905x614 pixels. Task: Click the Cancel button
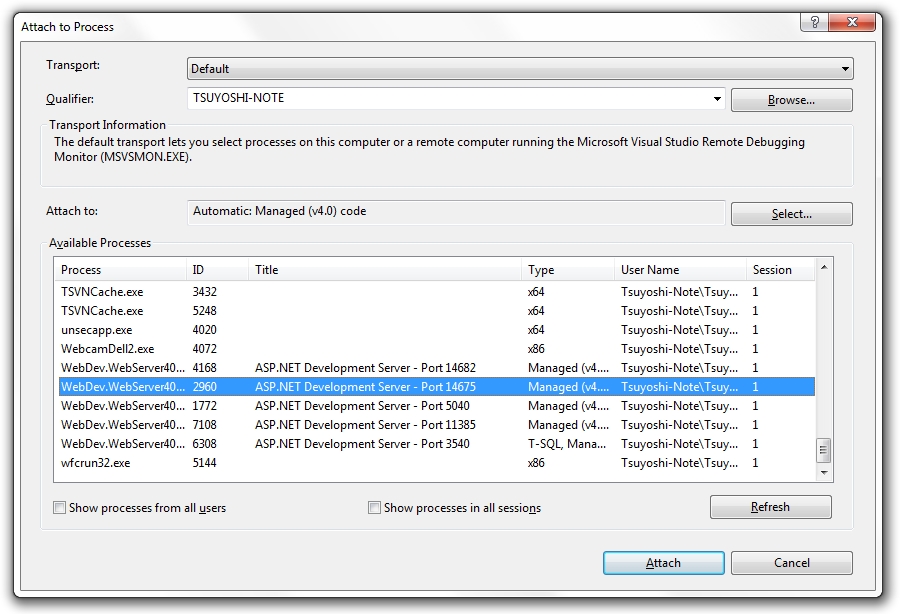click(791, 562)
